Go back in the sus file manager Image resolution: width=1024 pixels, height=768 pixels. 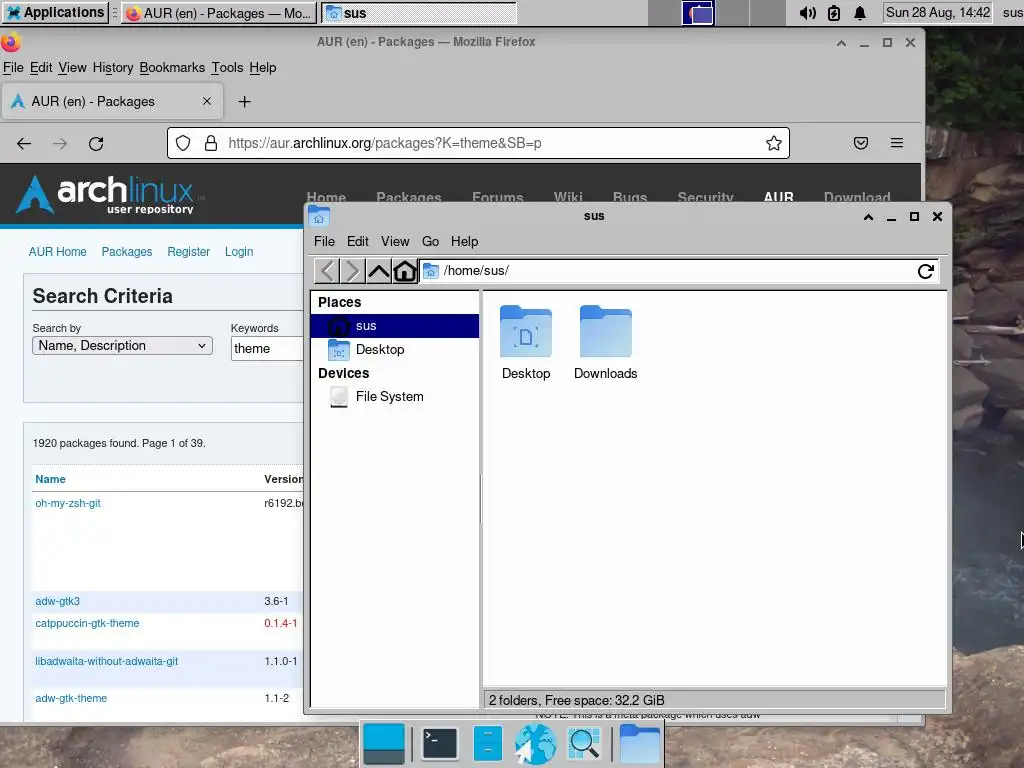pos(327,270)
